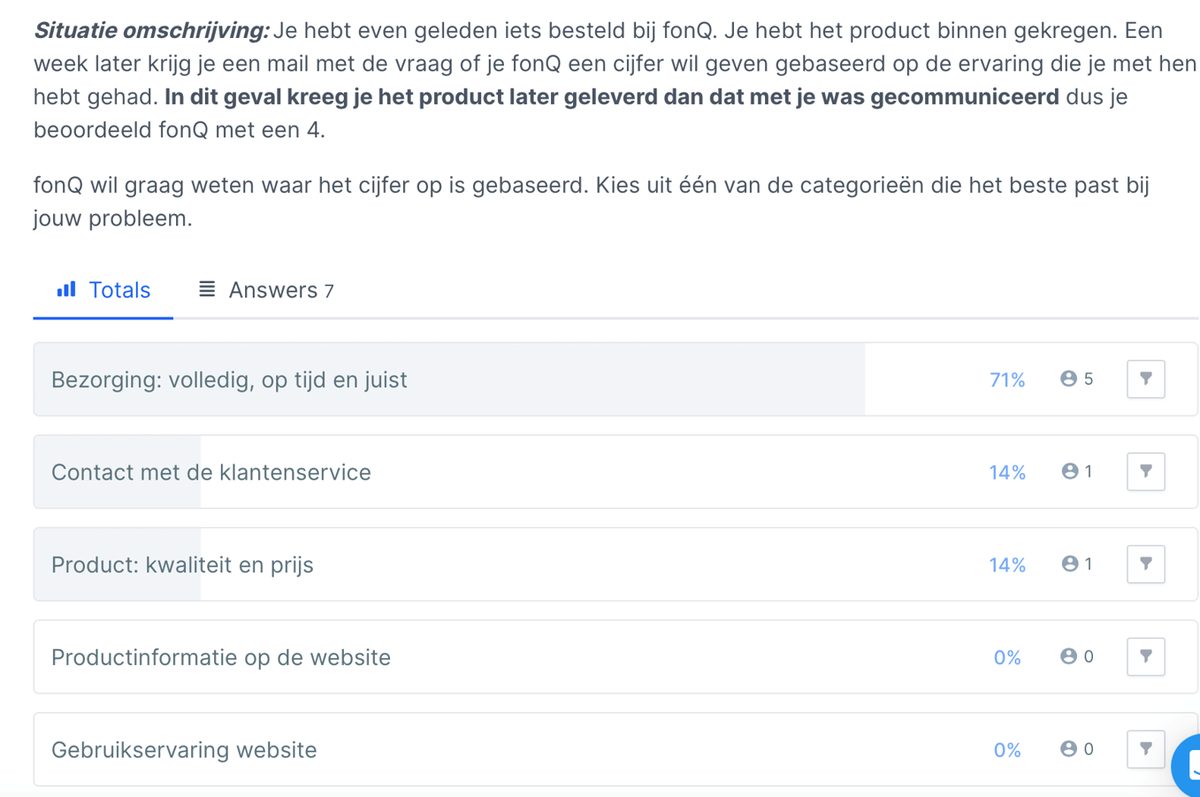
Task: Click the 'Productinformatie op de website' label
Action: pyautogui.click(x=221, y=657)
